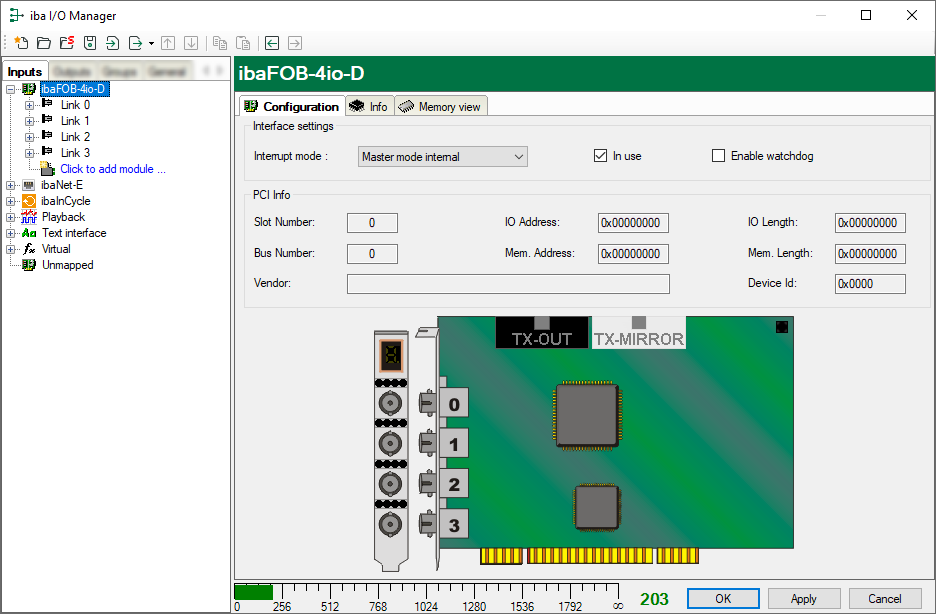
Task: Enable the watchdog checkbox
Action: (718, 156)
